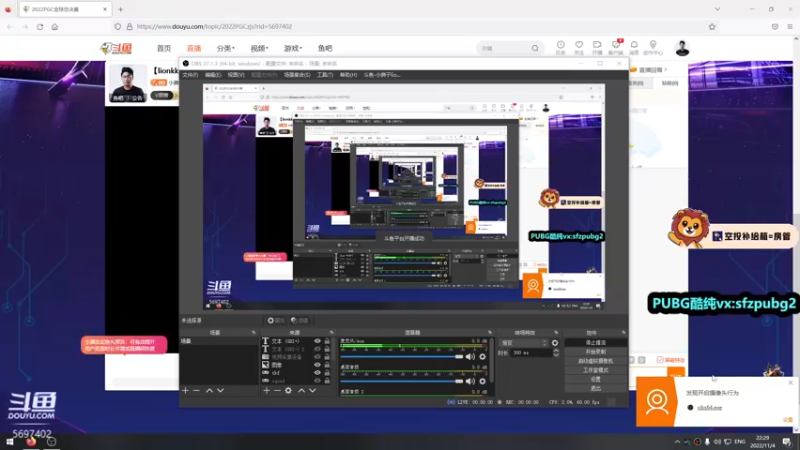This screenshot has height=450, width=800.
Task: Remove the selected scene with minus icon
Action: pos(196,390)
